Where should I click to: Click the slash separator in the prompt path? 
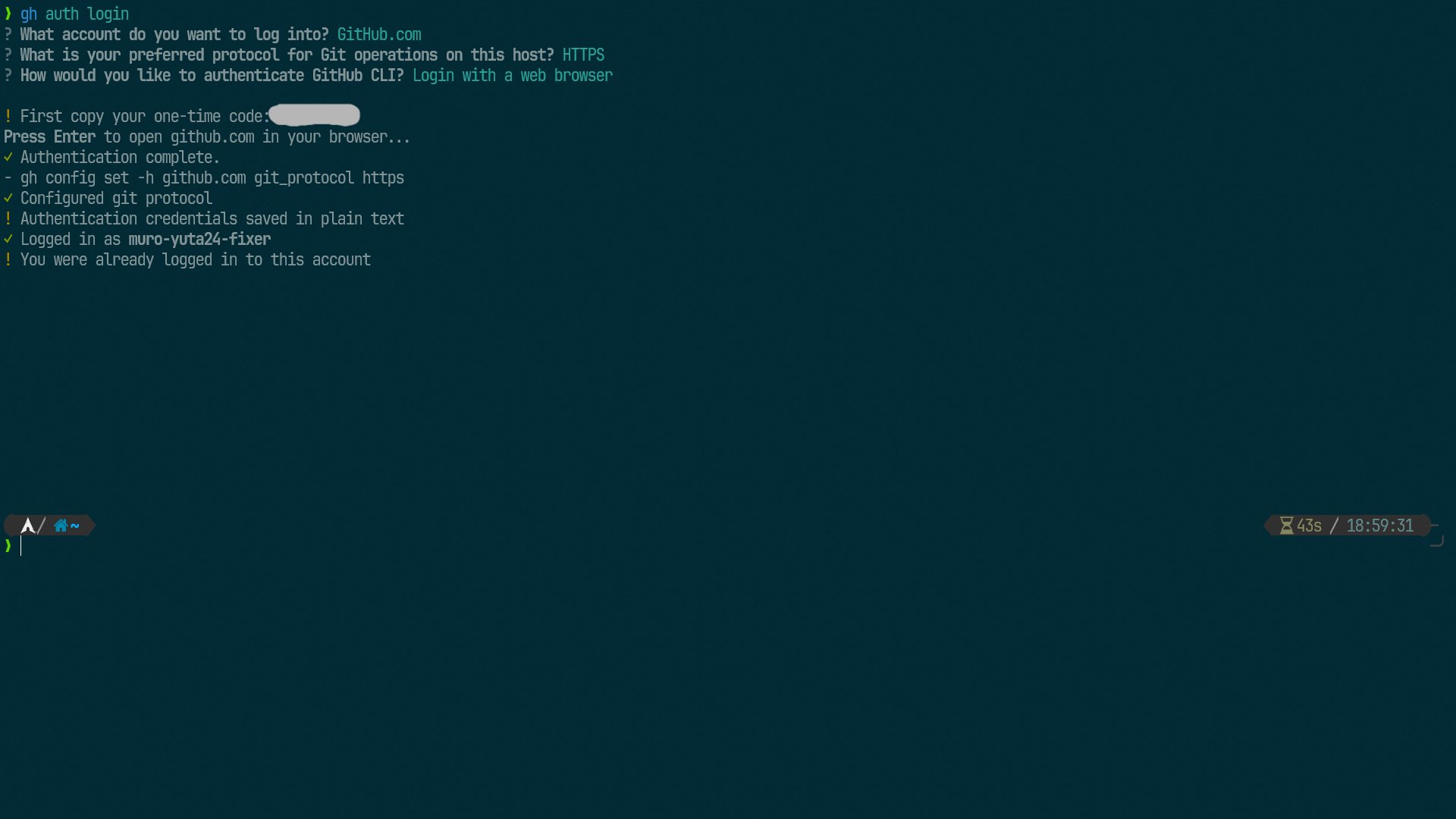pyautogui.click(x=39, y=526)
